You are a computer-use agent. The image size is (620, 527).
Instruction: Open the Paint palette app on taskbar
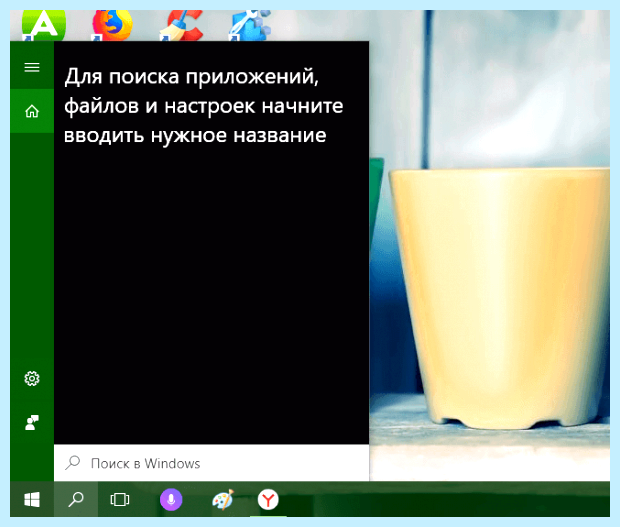(x=223, y=500)
